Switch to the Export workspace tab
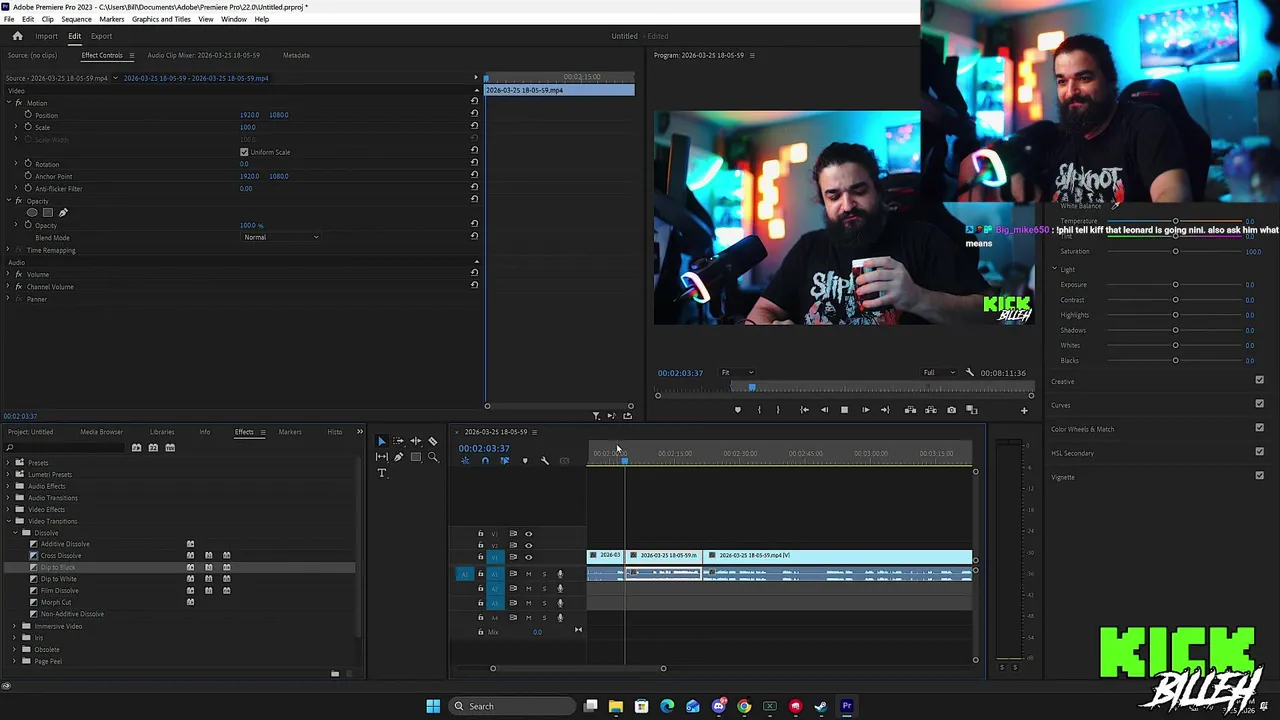 pos(101,36)
